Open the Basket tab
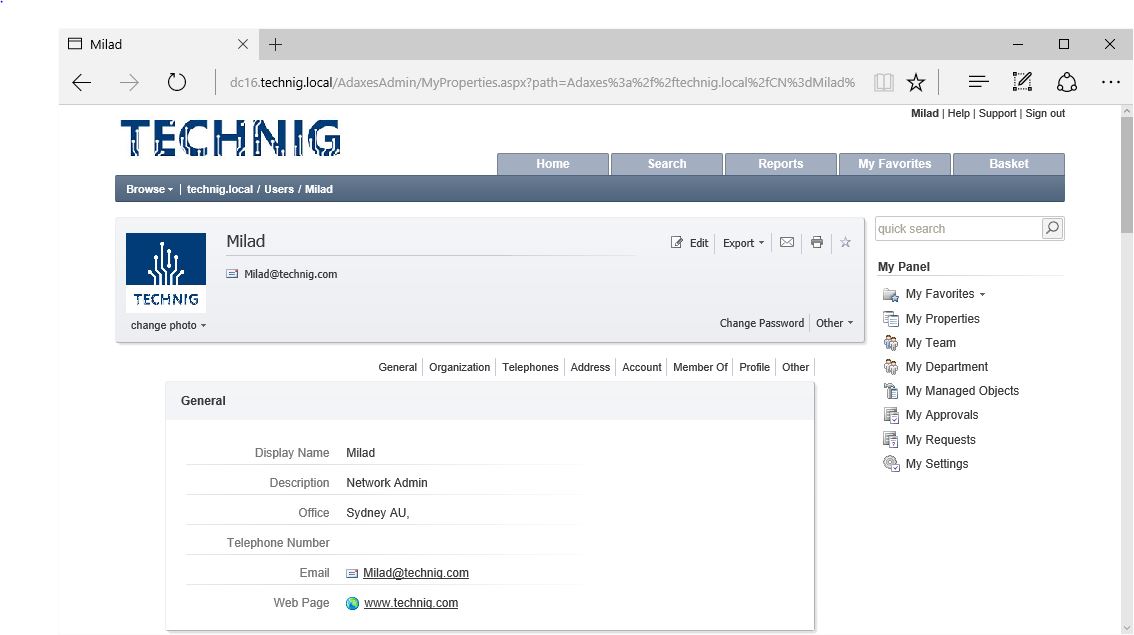 [x=1009, y=164]
